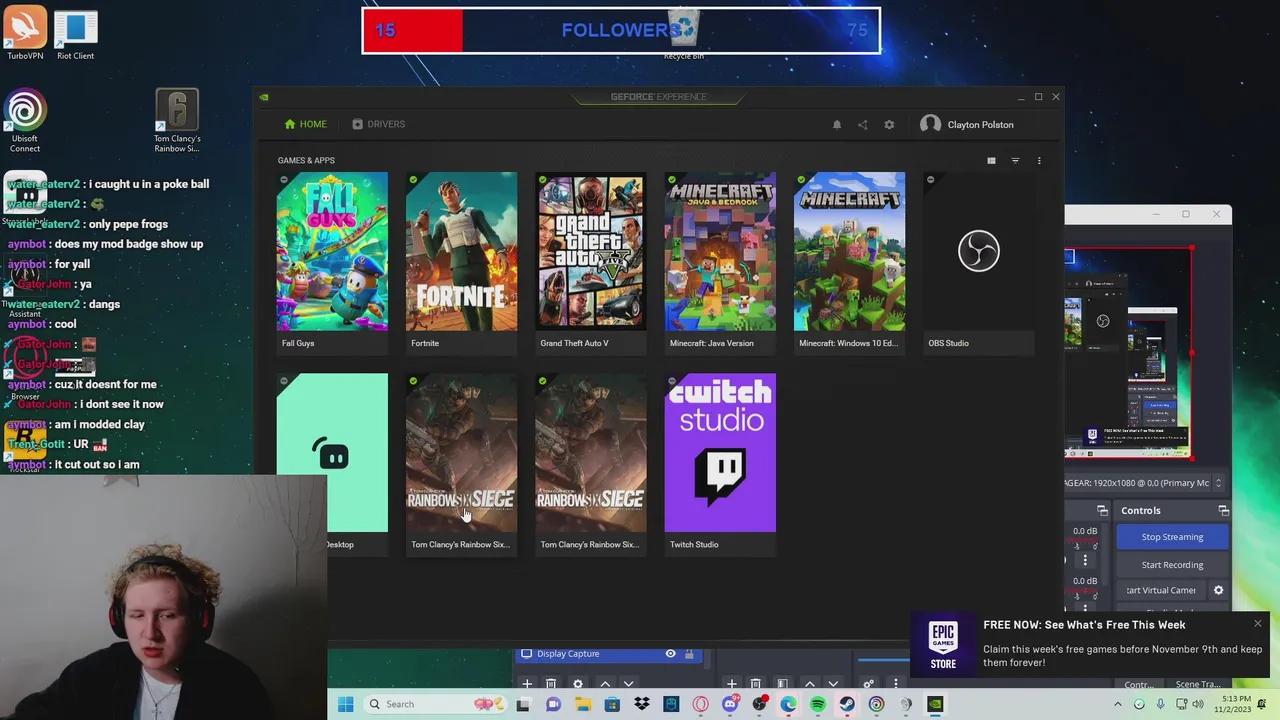1280x720 pixels.
Task: Click Stop Streaming in OBS Controls
Action: [x=1171, y=537]
